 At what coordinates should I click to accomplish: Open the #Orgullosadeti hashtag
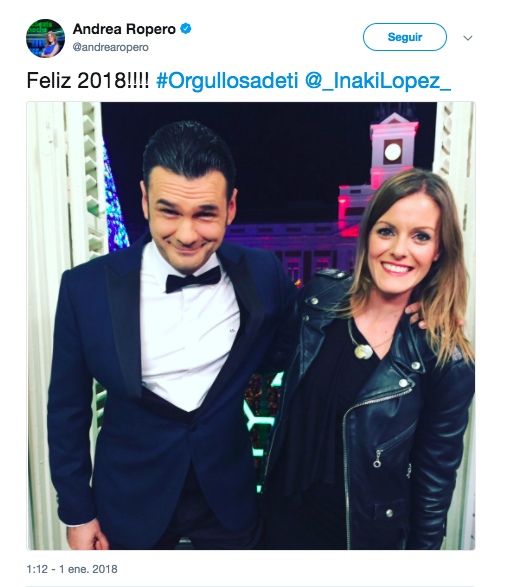click(x=227, y=80)
